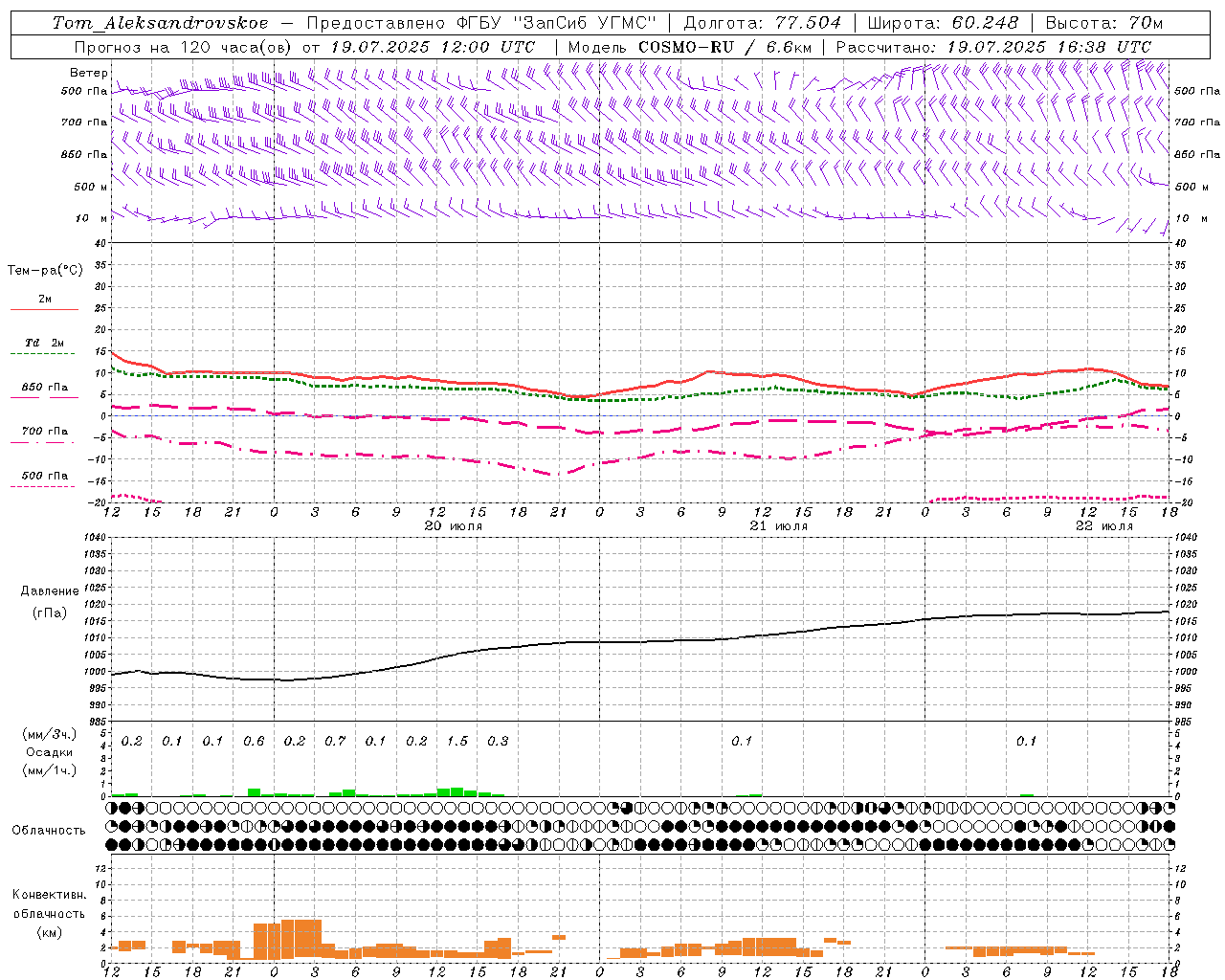Select the longitude value Долгота: 77.504
1225x980 pixels.
(763, 23)
